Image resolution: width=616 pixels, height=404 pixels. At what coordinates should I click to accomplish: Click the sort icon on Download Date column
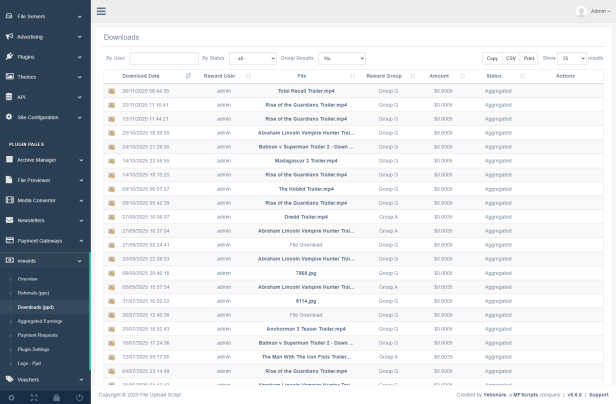pos(188,75)
